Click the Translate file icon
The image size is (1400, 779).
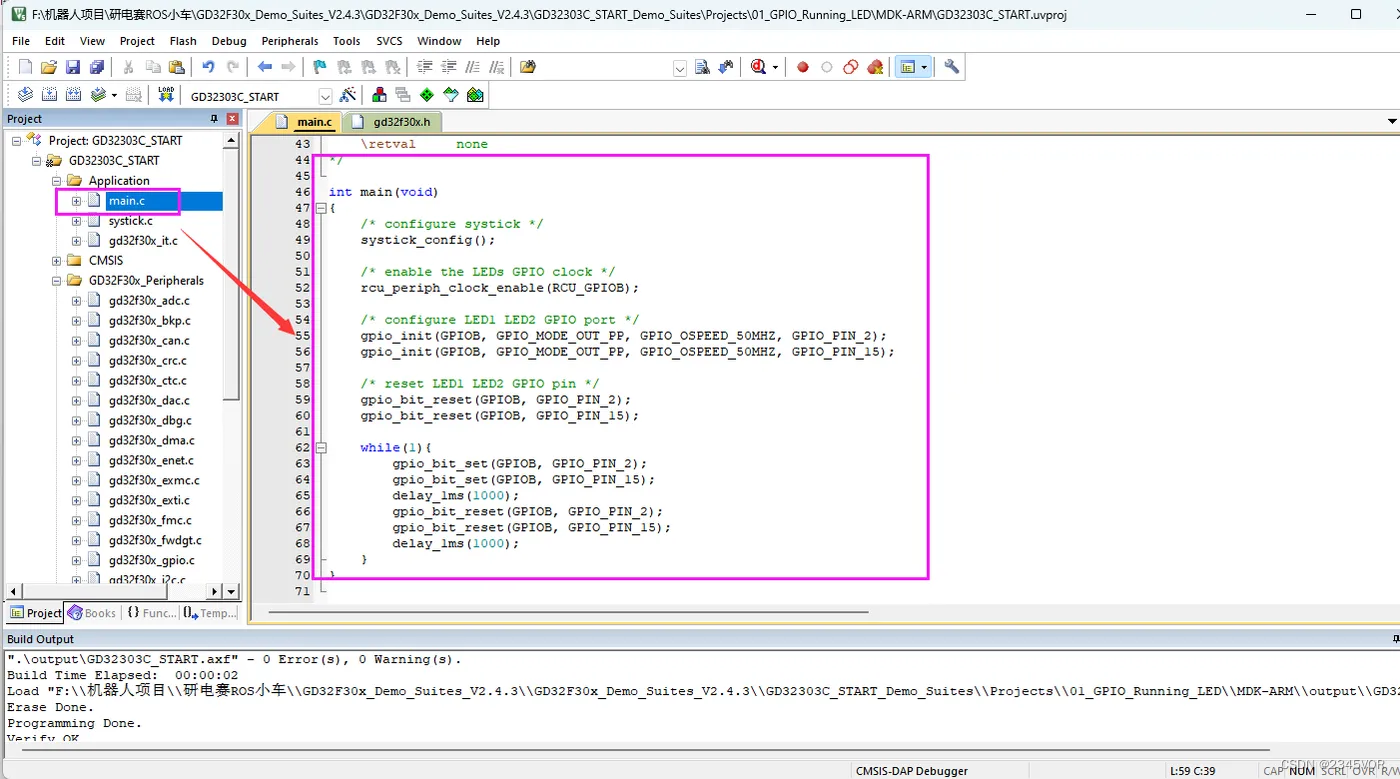25,95
